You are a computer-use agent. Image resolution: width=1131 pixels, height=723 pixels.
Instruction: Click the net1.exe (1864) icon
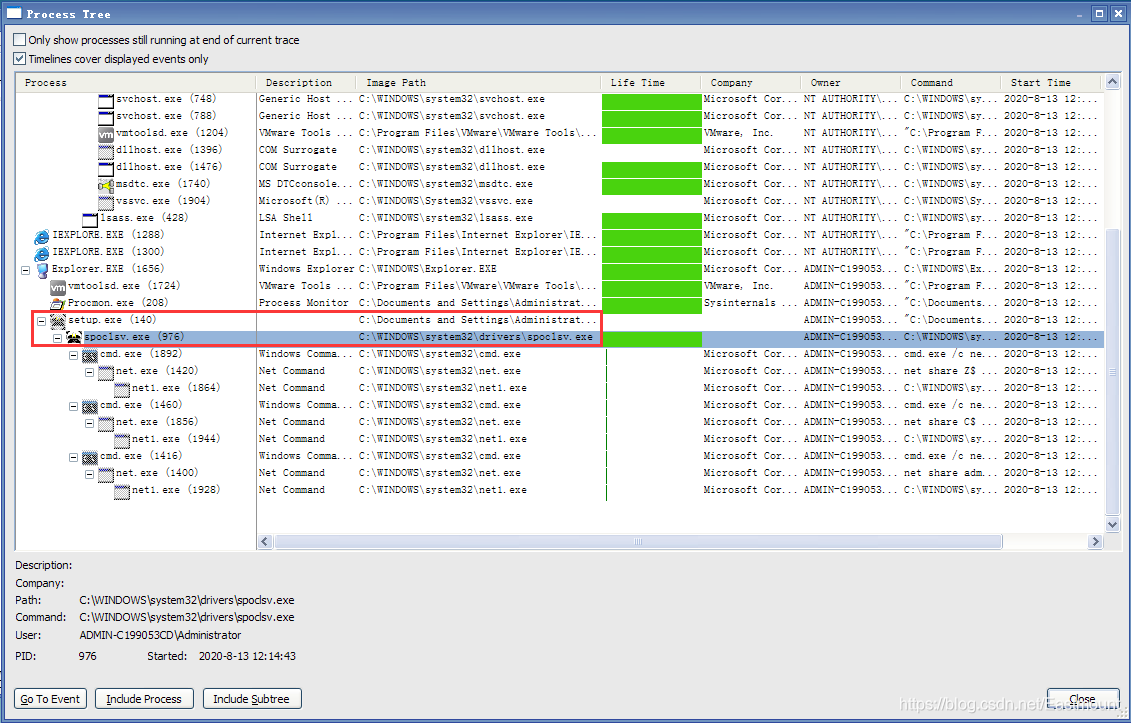point(122,388)
